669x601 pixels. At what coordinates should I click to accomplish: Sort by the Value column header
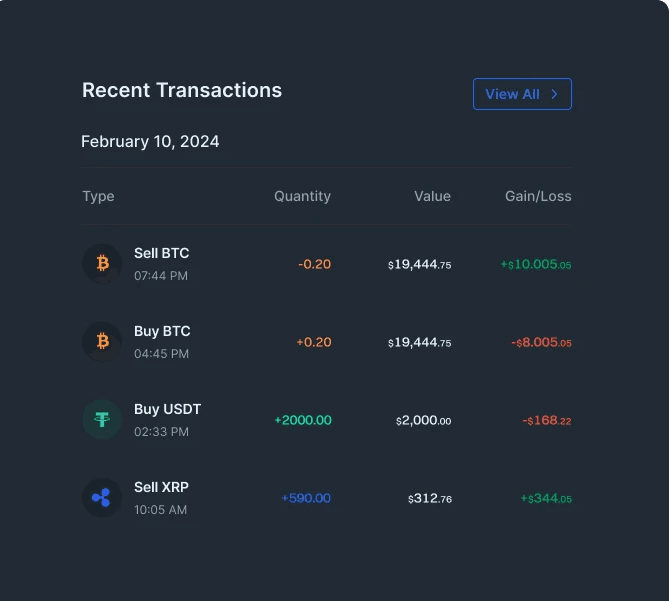coord(432,196)
